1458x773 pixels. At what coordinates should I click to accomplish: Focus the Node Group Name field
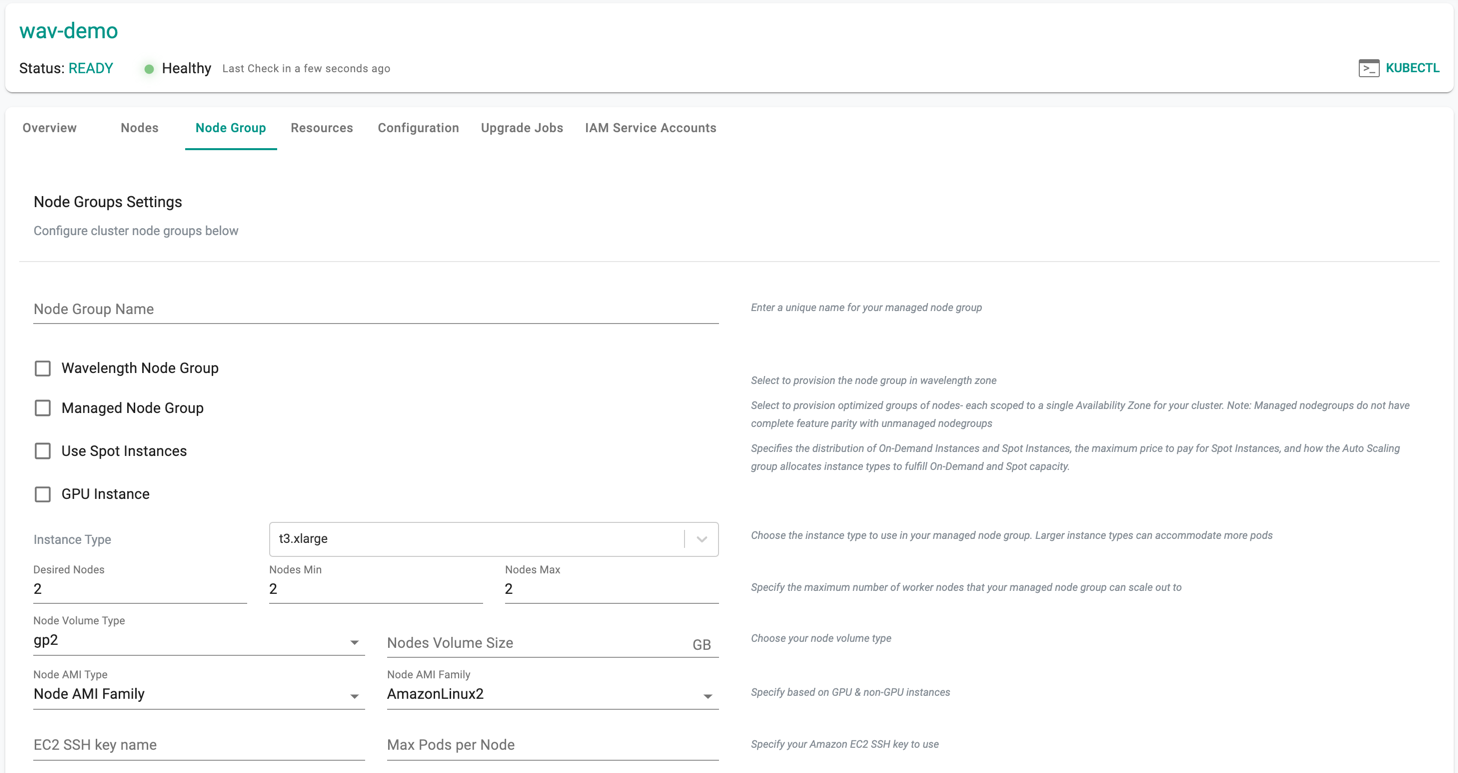pos(376,309)
